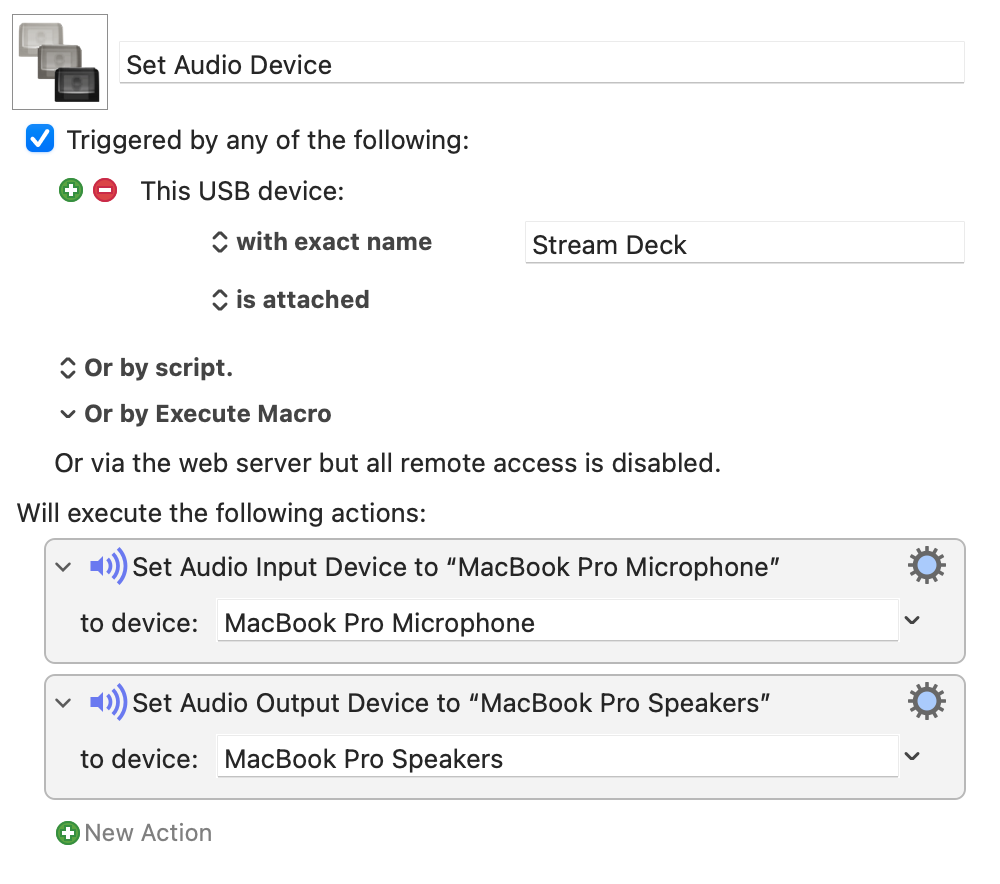This screenshot has height=884, width=1000.
Task: Click the MacBook Pro Speakers device field
Action: click(x=557, y=757)
